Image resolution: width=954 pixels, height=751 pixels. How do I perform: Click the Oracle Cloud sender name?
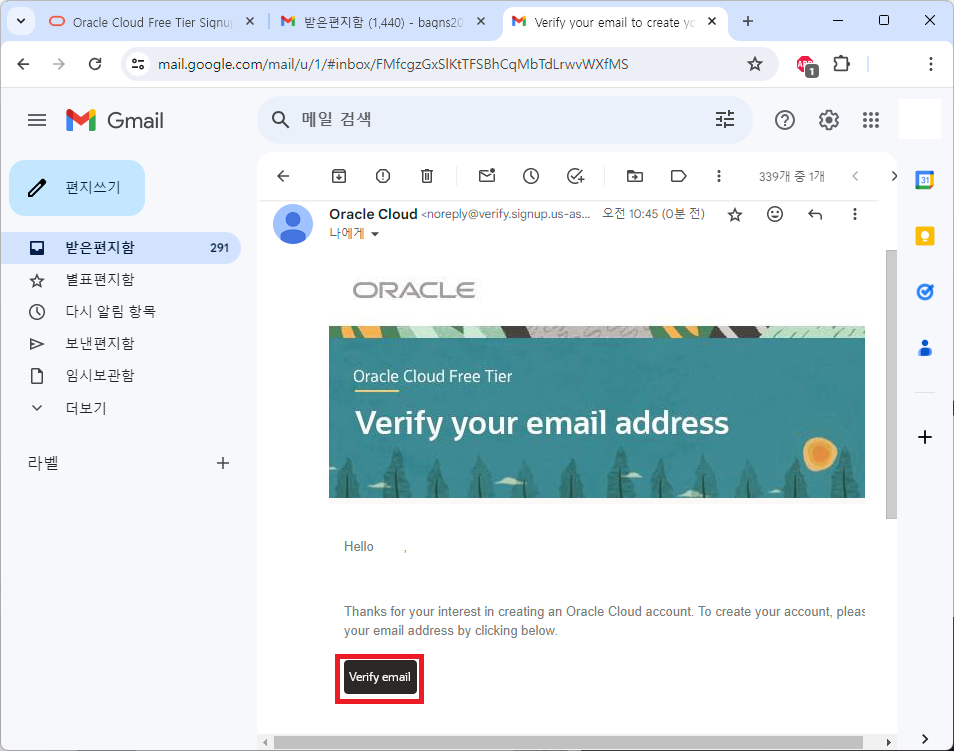point(373,214)
